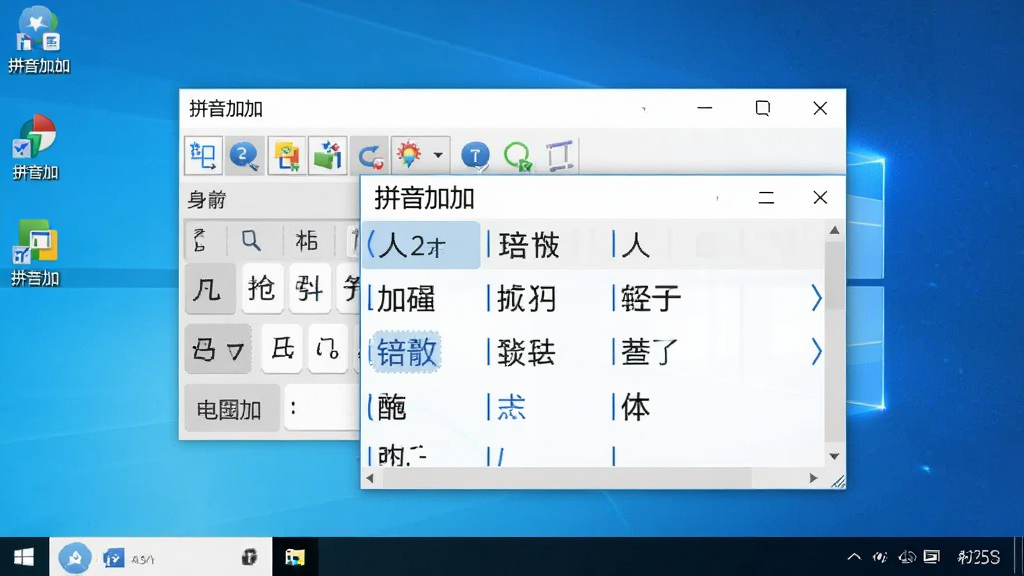
Task: Select the 体 candidate
Action: tap(635, 407)
